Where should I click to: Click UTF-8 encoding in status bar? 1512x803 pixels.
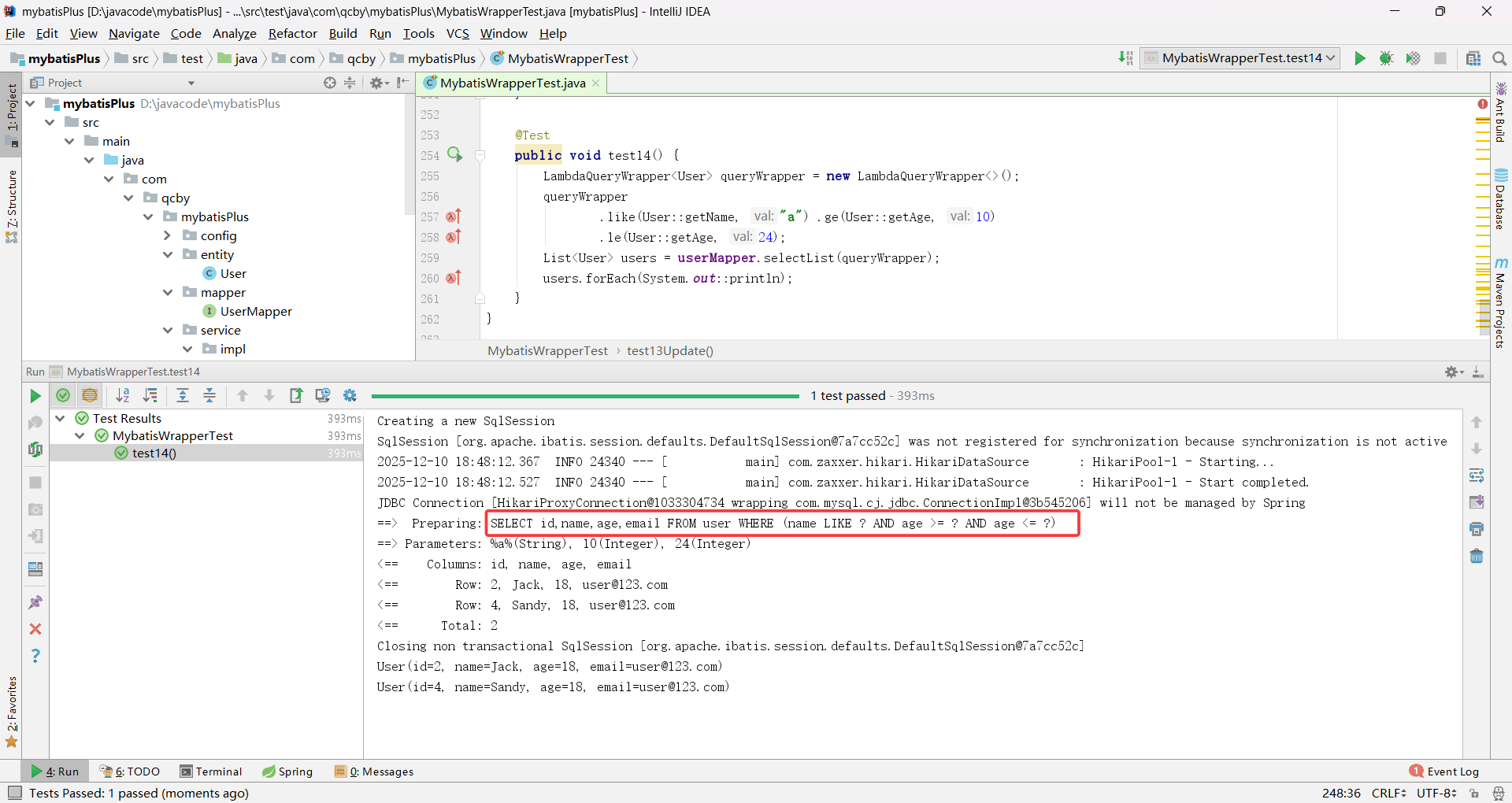click(x=1436, y=793)
